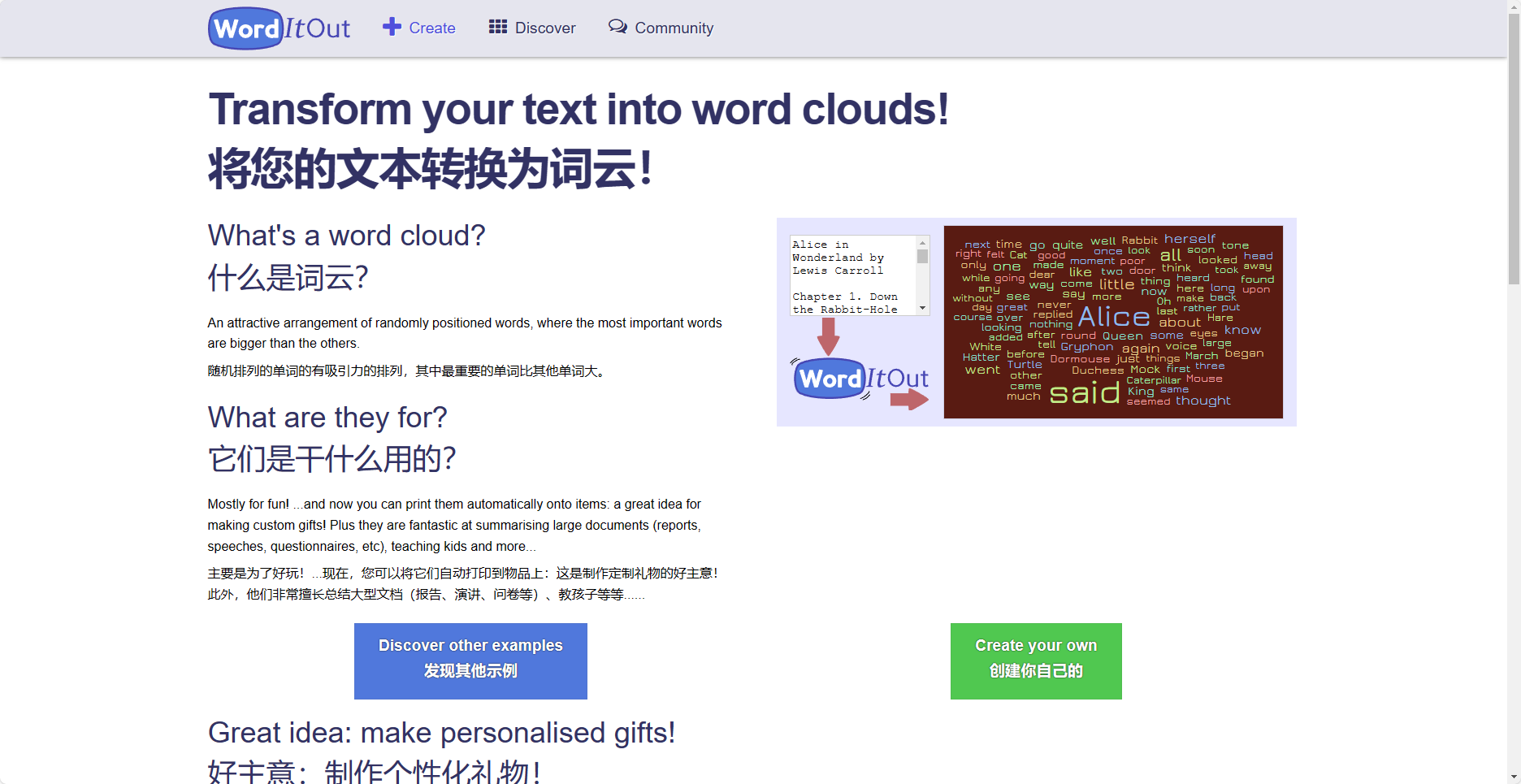Click the paragraph starting 'An attractive arrangement'
1521x784 pixels.
tap(465, 333)
